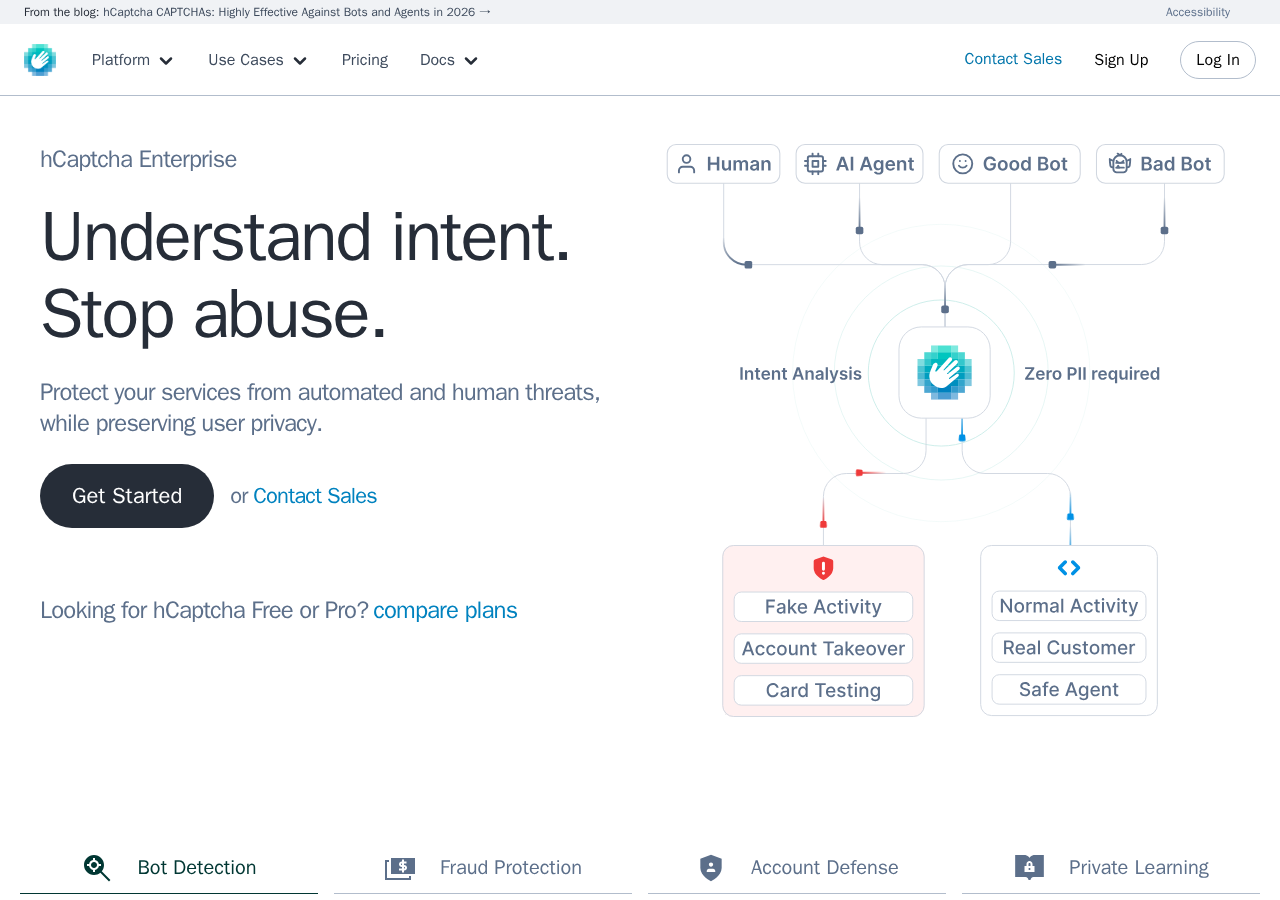Click Contact Sales in the top navbar
The height and width of the screenshot is (900, 1280).
1013,59
